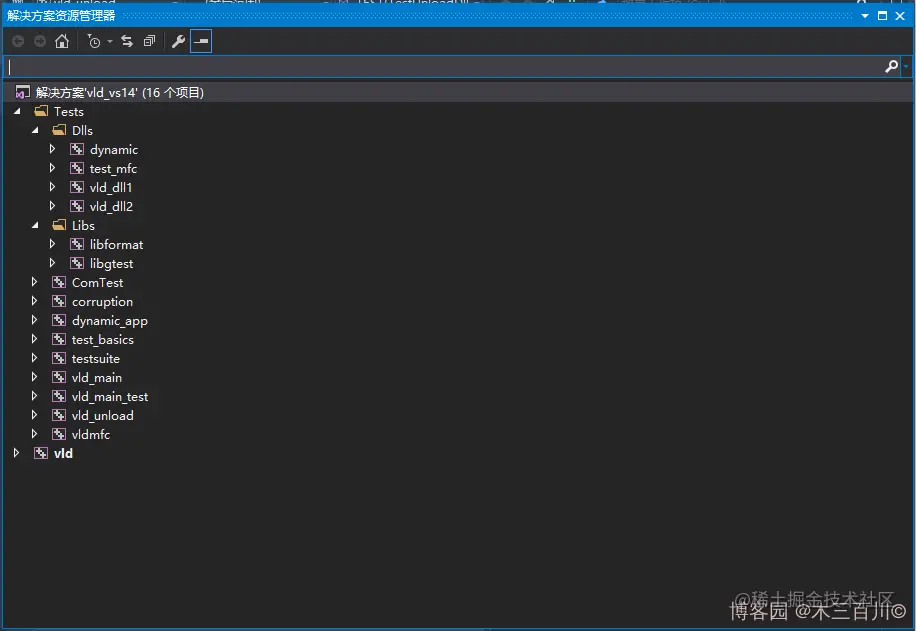Expand the vld_dll2 project
Screen dimensions: 916x631
[x=53, y=206]
